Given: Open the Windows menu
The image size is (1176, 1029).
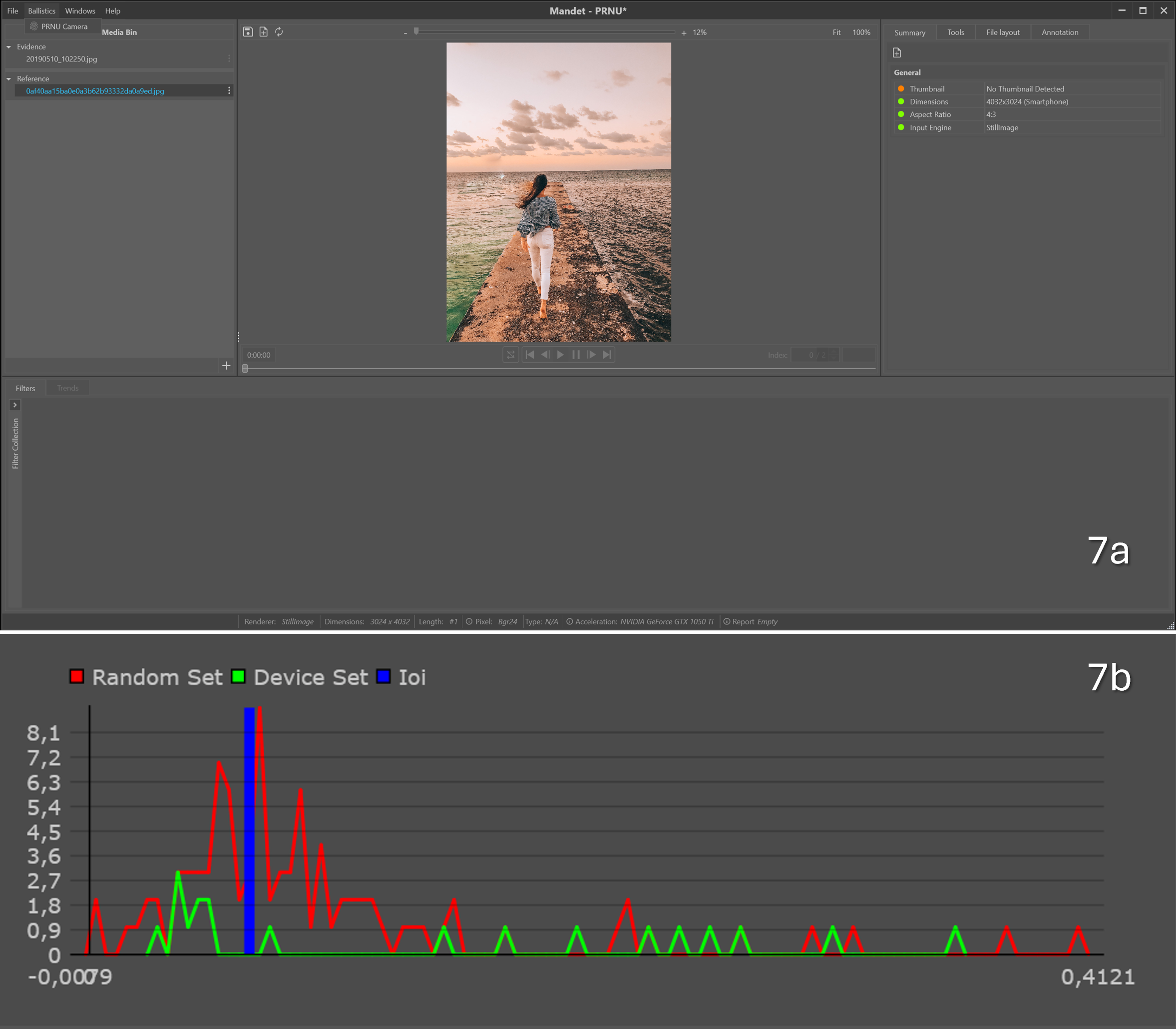Looking at the screenshot, I should (80, 11).
